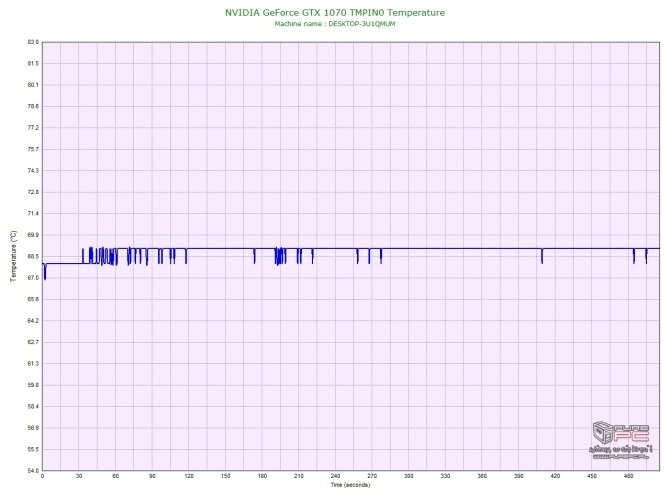Screen dimensions: 670x502
Task: Click the 30 seconds mark on time axis
Action: [79, 476]
